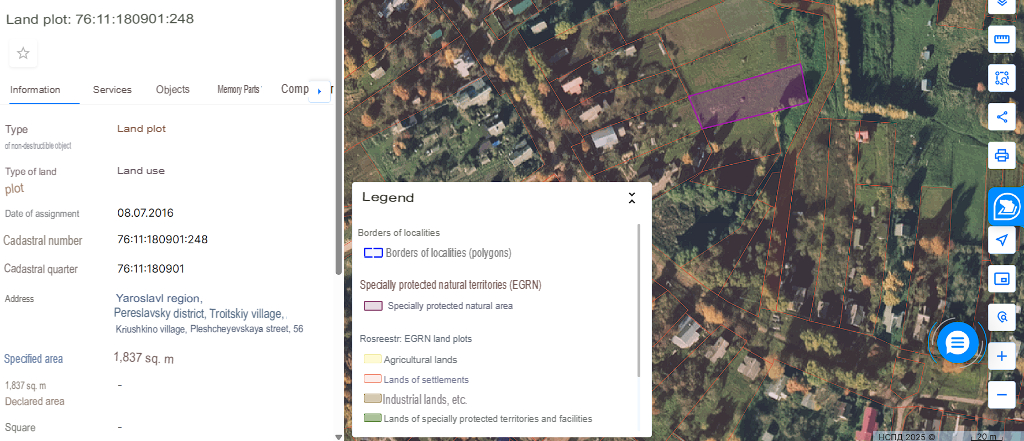Locate my position on the map

(x=1001, y=240)
